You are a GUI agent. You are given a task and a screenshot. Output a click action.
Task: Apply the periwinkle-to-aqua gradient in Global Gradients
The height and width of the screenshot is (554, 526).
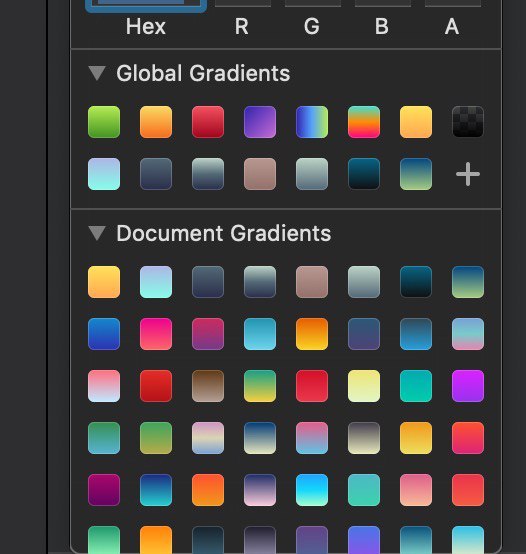(104, 174)
